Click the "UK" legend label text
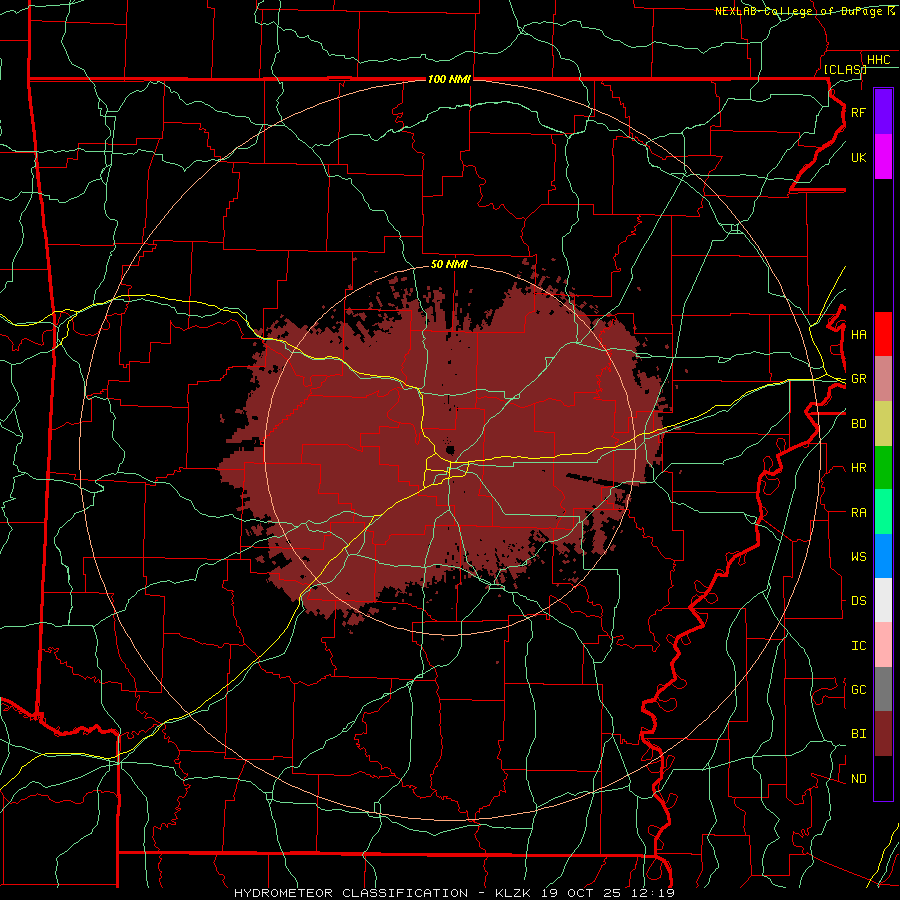Viewport: 900px width, 900px height. click(859, 157)
